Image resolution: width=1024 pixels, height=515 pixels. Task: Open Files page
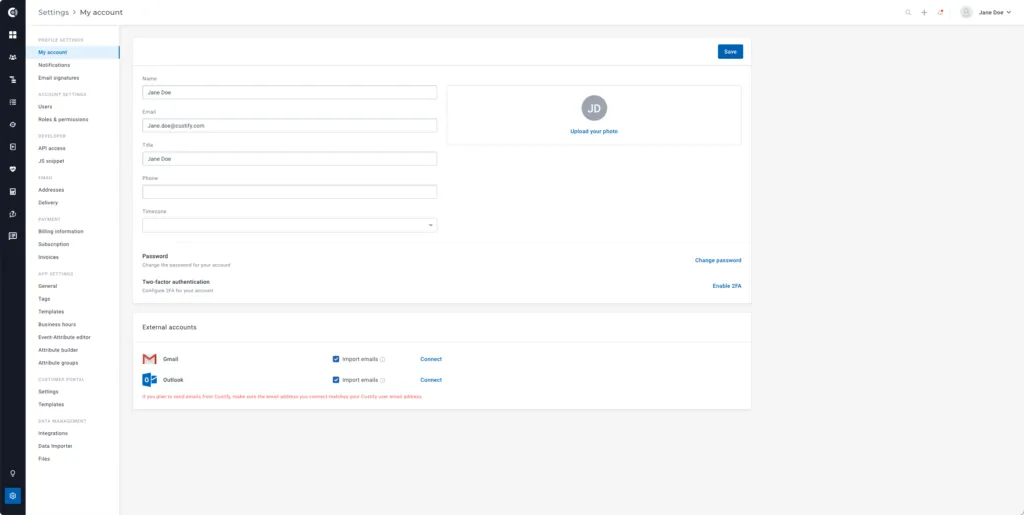click(44, 459)
